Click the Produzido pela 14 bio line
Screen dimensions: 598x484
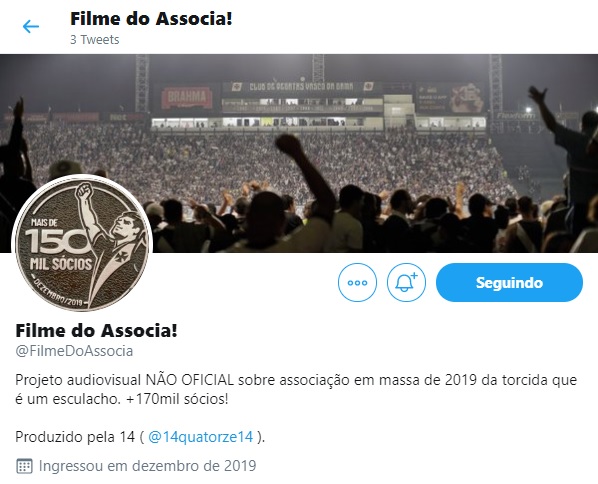point(140,437)
